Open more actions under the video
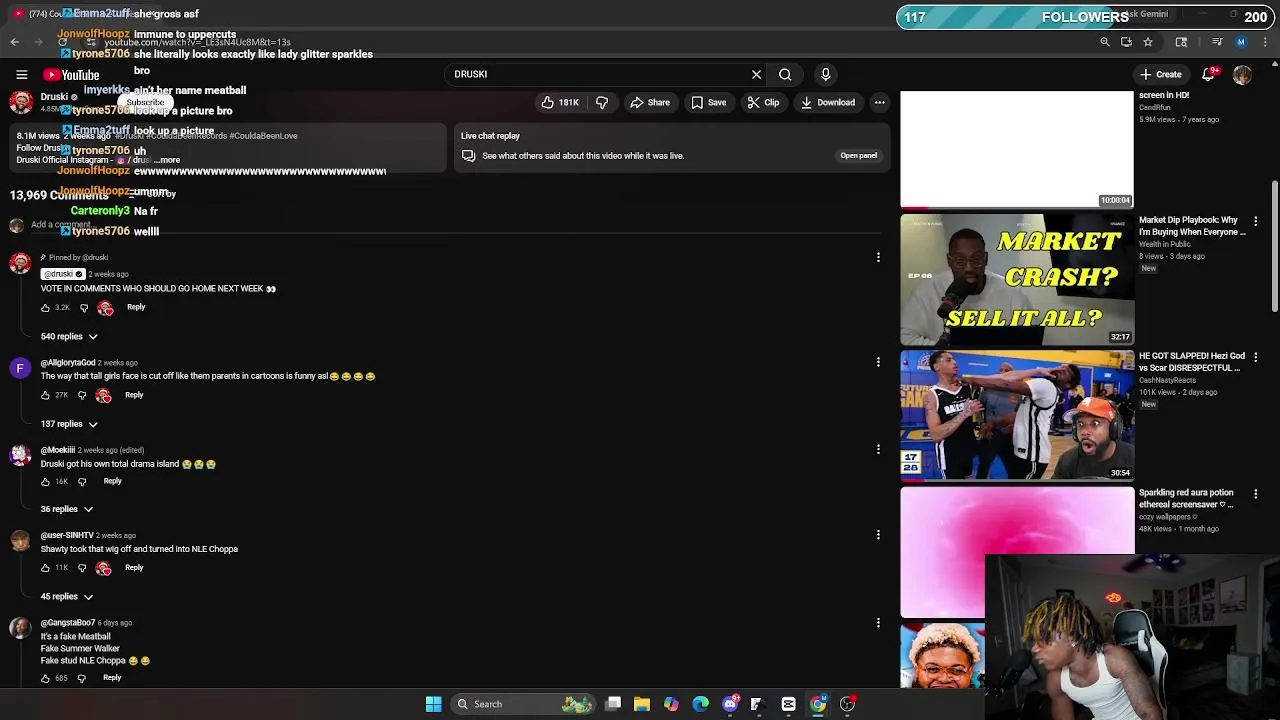This screenshot has width=1280, height=720. [x=879, y=102]
